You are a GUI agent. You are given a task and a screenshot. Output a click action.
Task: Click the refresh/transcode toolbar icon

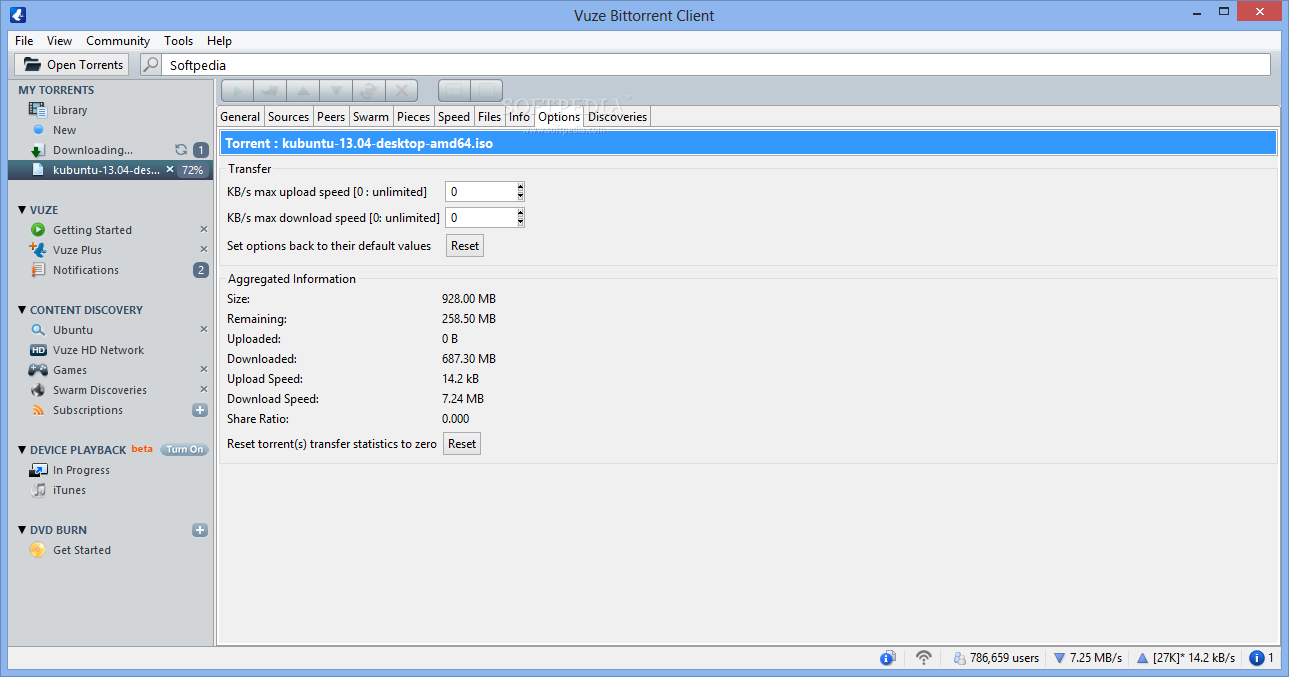click(x=369, y=91)
